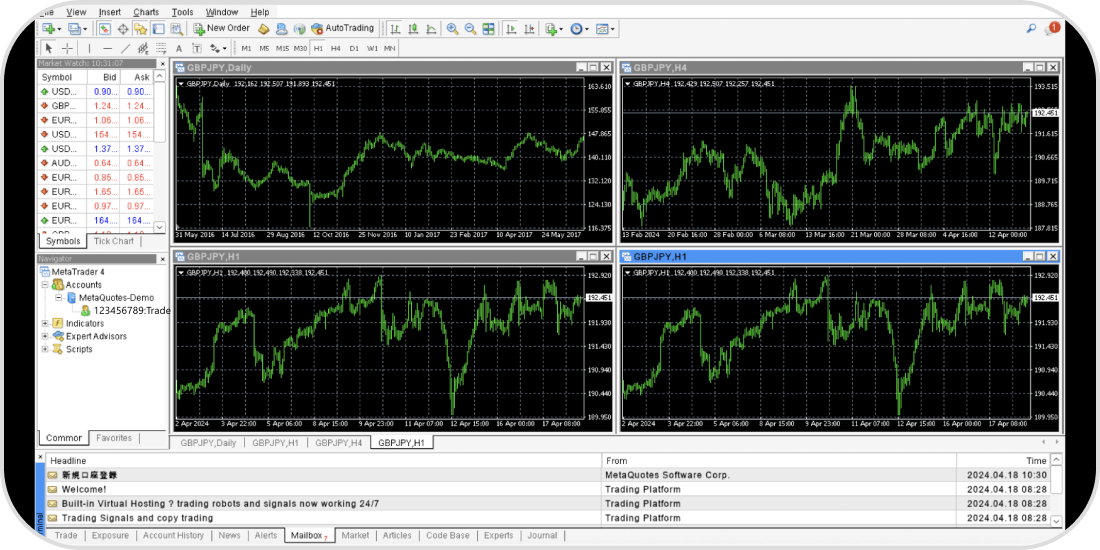Click the New Chart toolbar icon

(48, 29)
